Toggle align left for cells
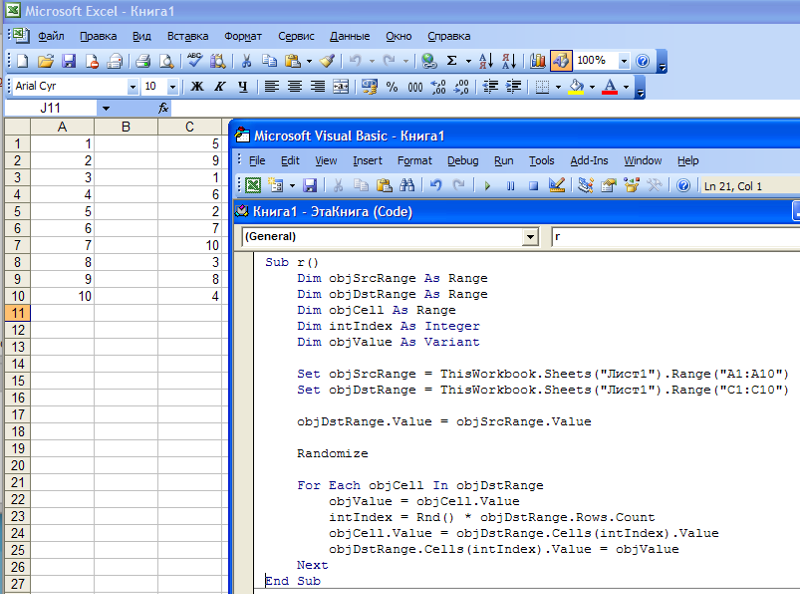 click(271, 87)
